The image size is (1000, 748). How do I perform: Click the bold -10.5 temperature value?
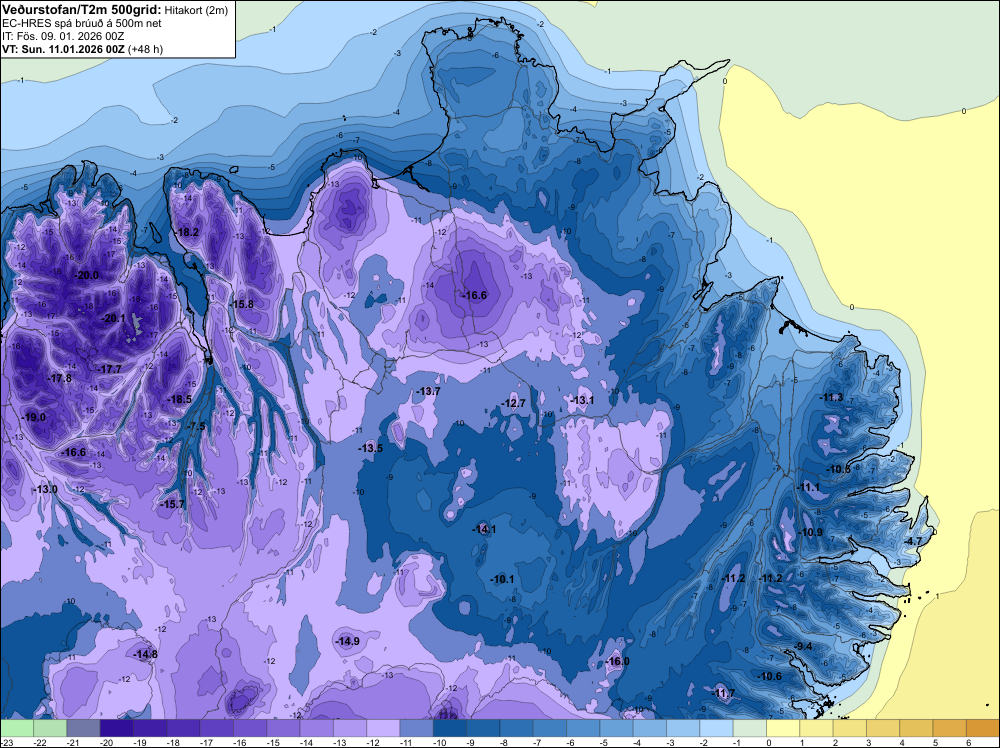pyautogui.click(x=839, y=469)
